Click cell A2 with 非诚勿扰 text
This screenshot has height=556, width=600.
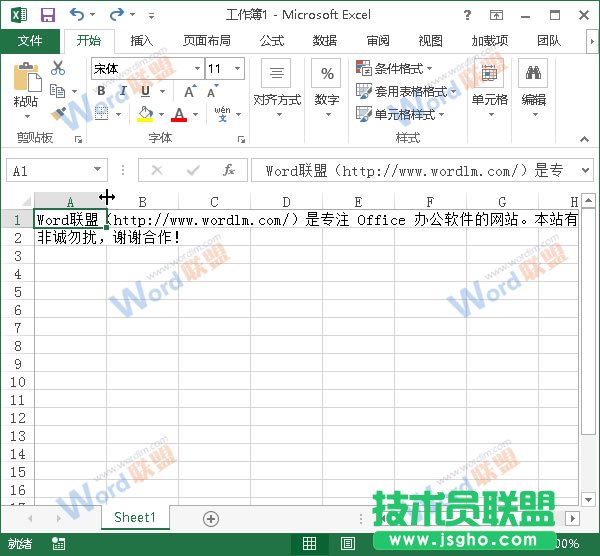click(x=70, y=238)
